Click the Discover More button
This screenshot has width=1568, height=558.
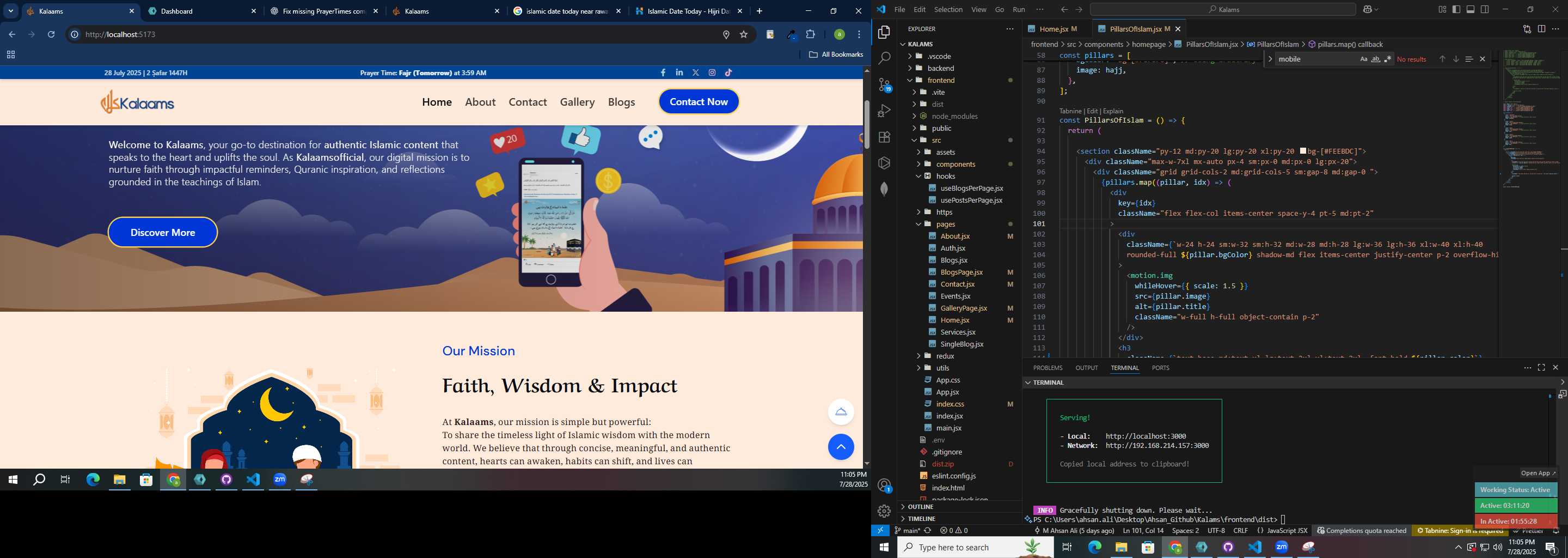click(163, 232)
